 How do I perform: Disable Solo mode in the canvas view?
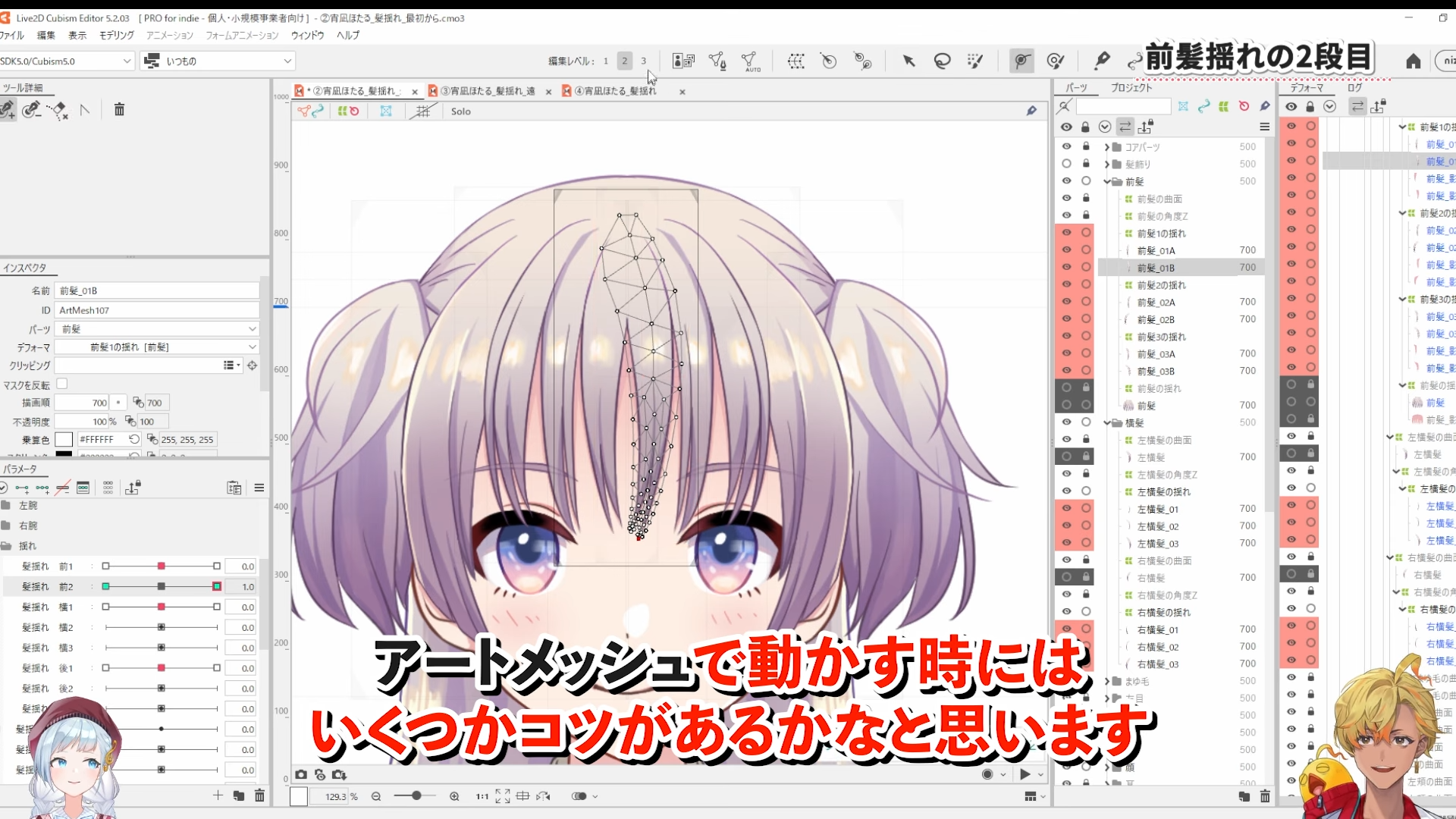click(461, 111)
